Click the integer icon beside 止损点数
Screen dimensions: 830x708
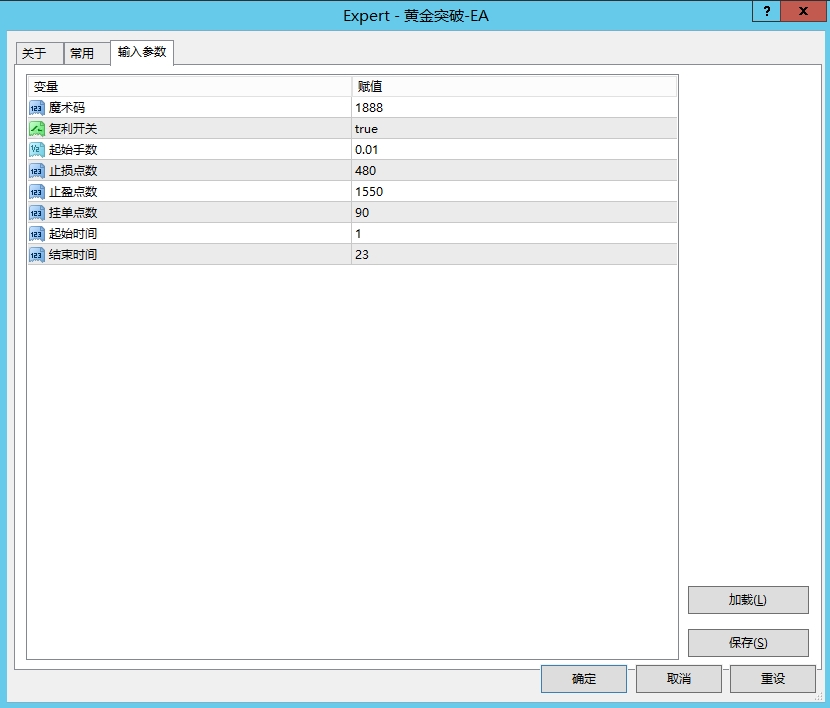(x=37, y=171)
